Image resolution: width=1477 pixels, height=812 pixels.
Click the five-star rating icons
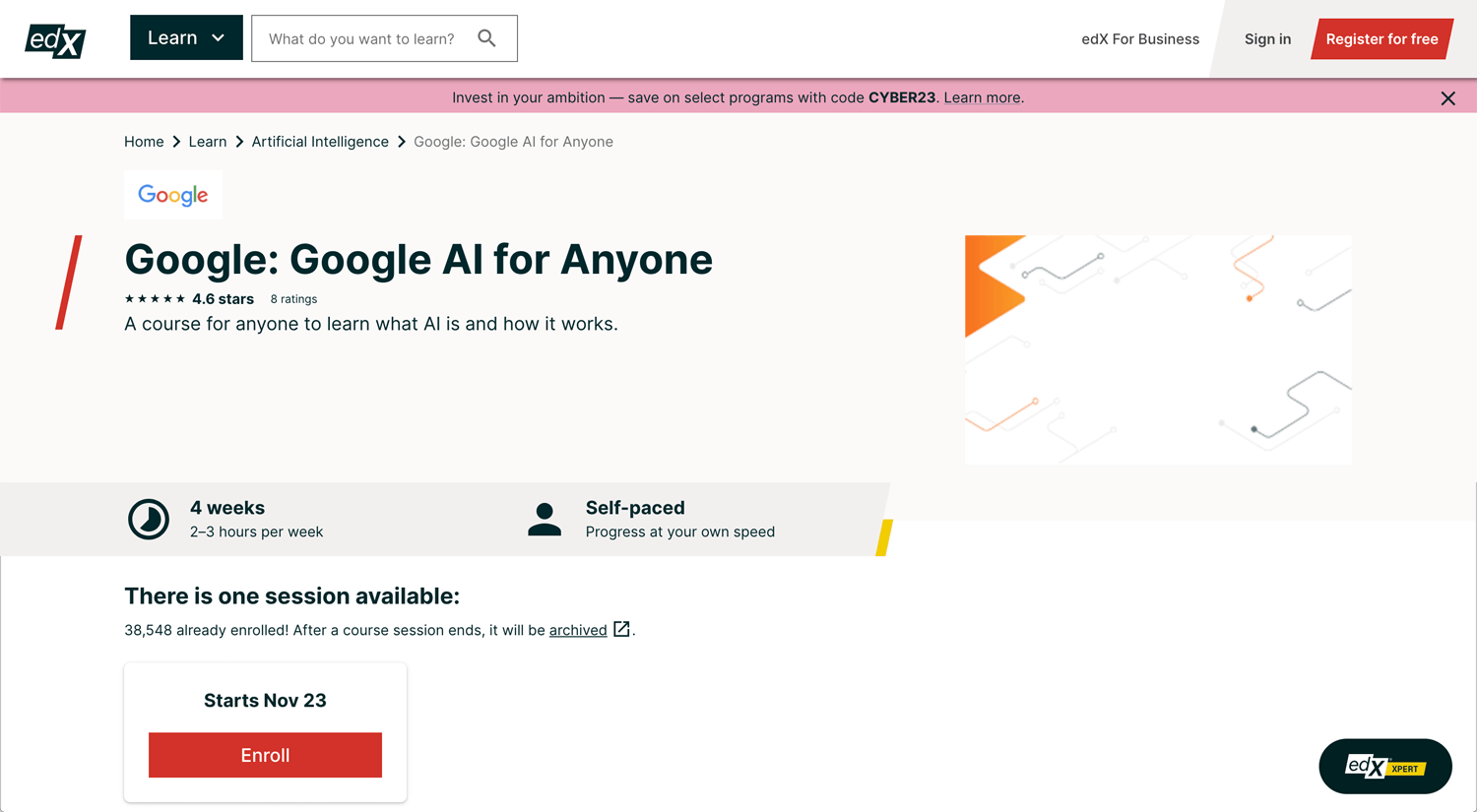pyautogui.click(x=155, y=299)
